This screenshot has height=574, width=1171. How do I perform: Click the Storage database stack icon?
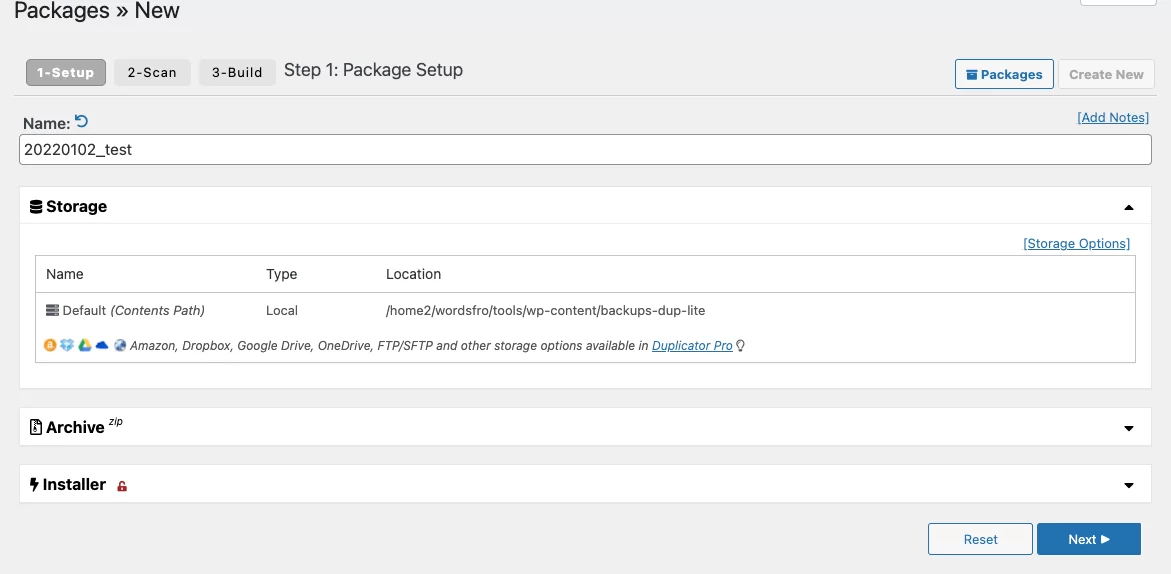[x=36, y=207]
